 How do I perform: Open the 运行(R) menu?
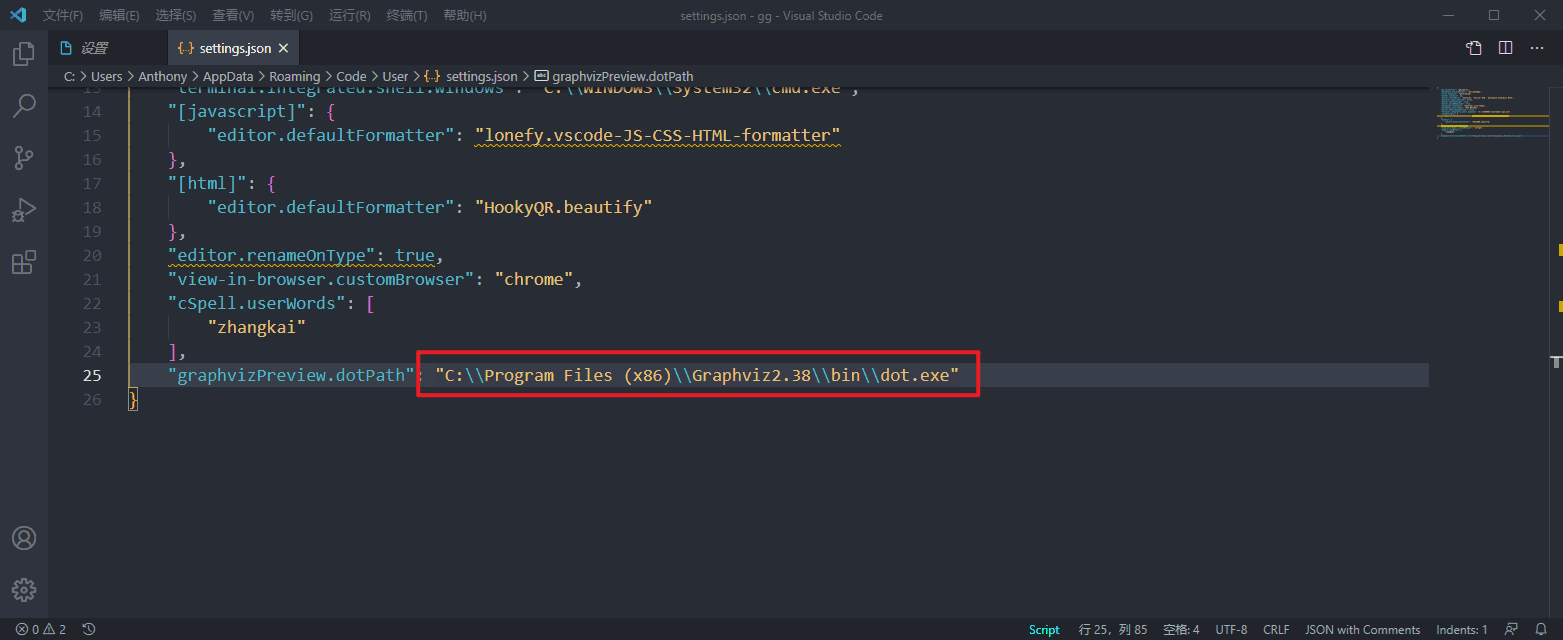tap(349, 16)
